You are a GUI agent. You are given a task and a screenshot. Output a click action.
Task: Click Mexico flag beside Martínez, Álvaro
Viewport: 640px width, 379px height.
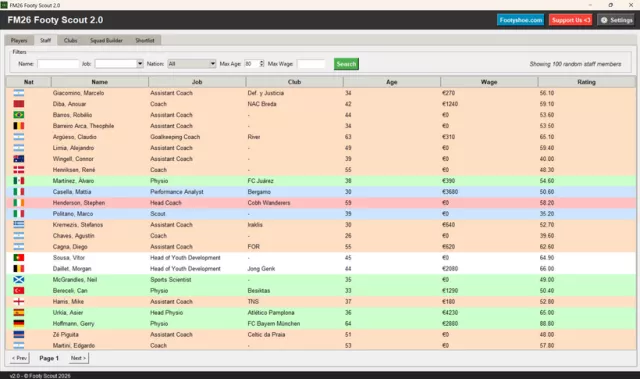[x=19, y=181]
